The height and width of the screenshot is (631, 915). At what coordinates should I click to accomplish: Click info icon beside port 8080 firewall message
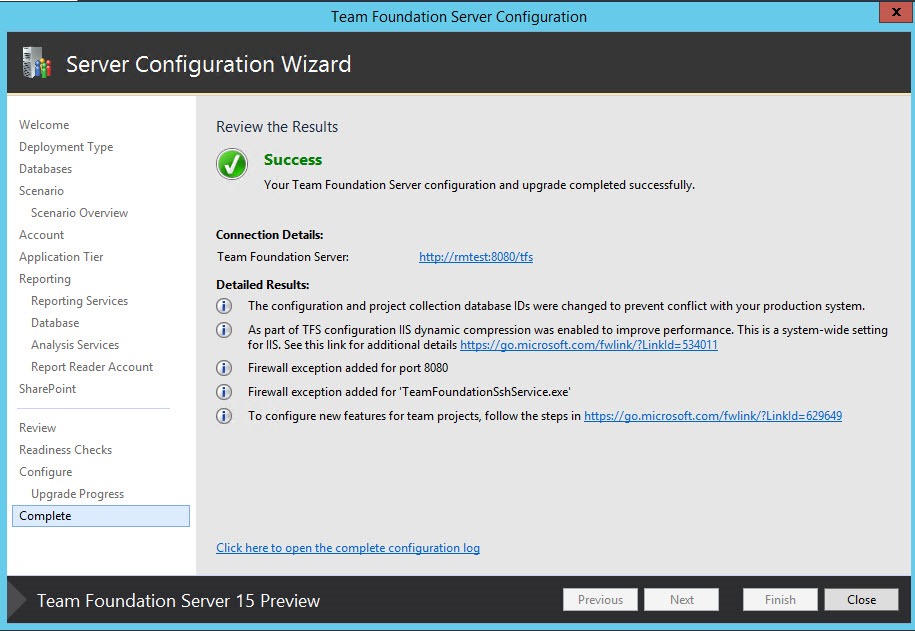point(223,368)
